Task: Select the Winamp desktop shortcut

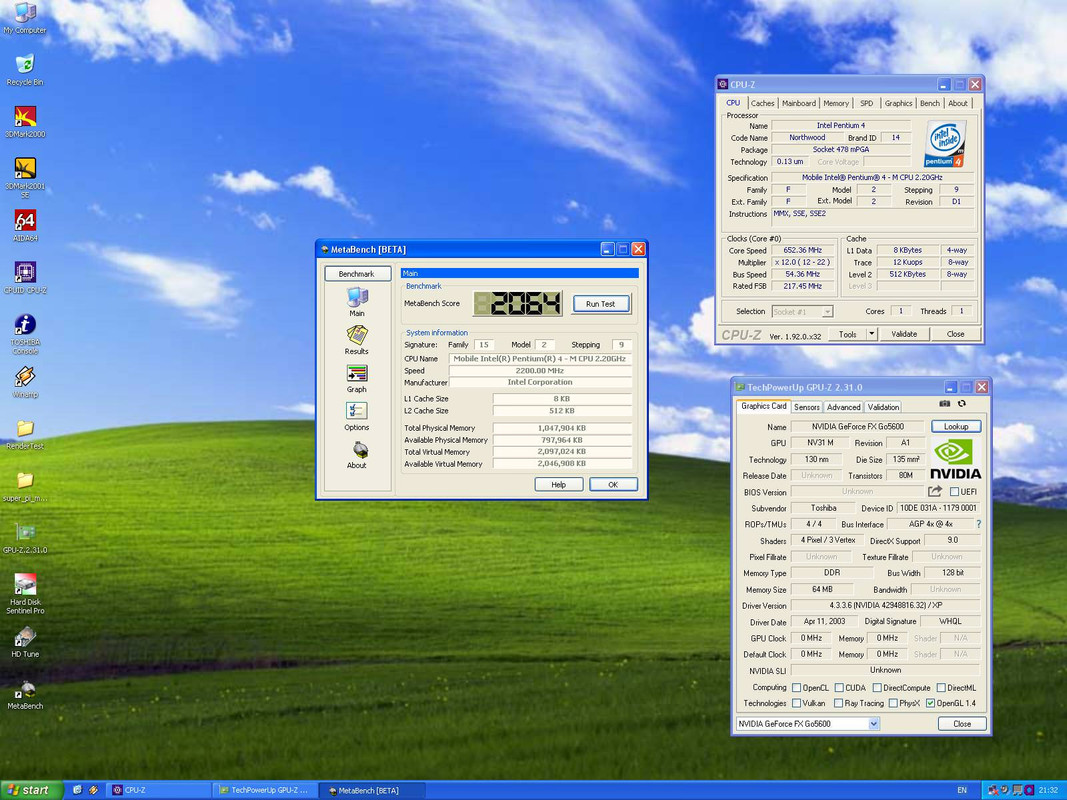Action: (25, 382)
